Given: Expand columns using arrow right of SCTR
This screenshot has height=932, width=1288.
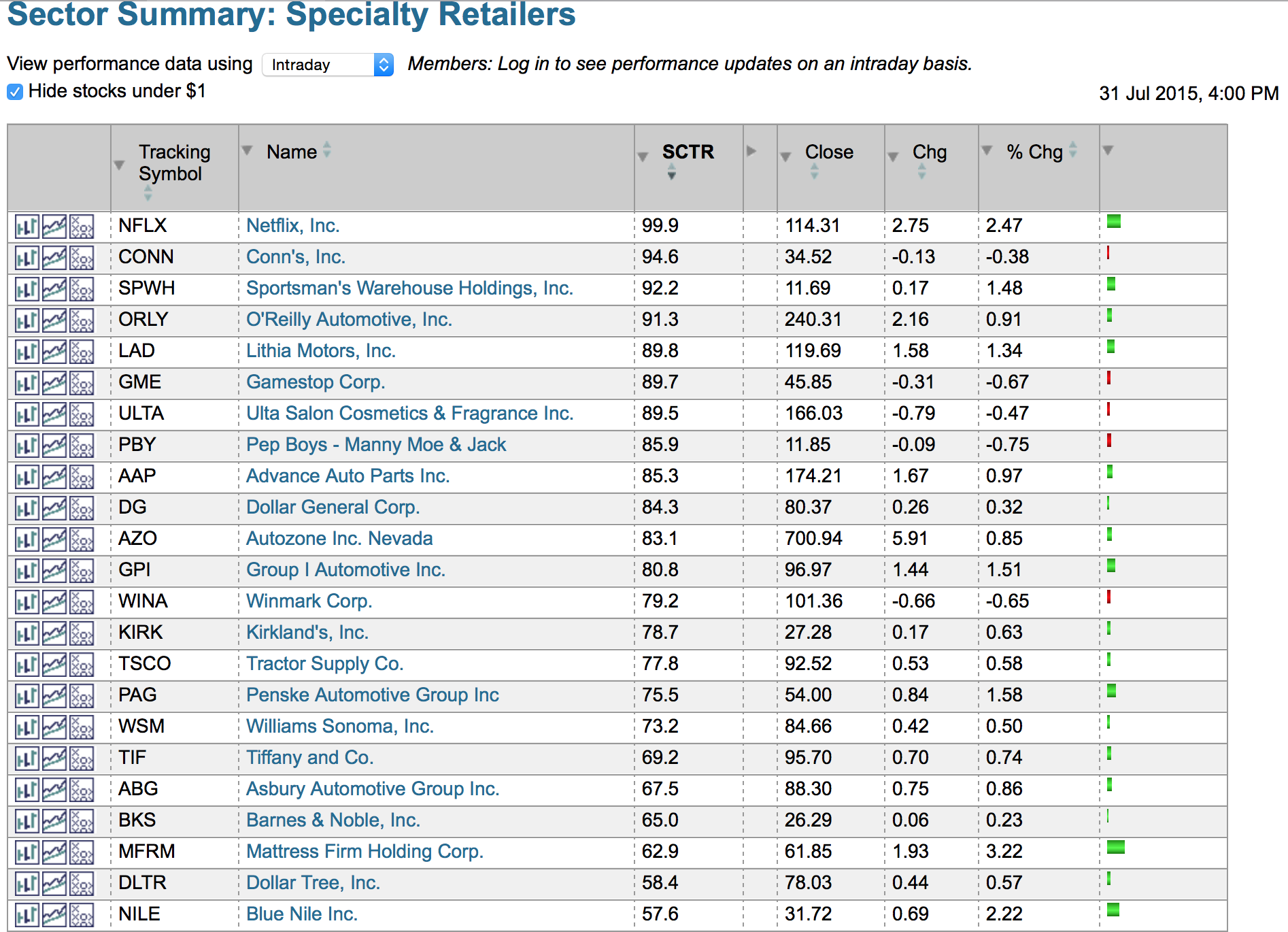Looking at the screenshot, I should point(751,151).
